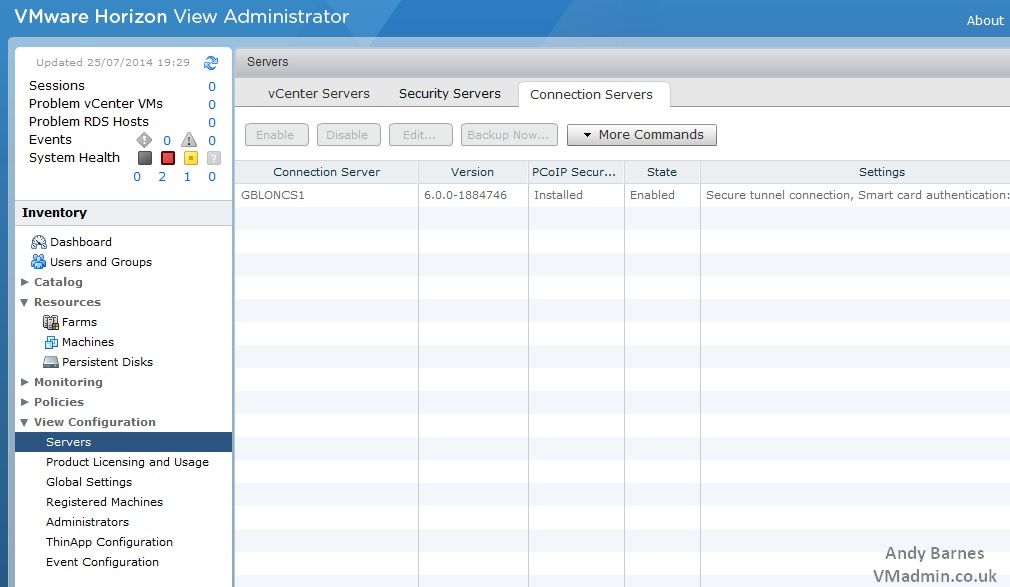Collapse the View Configuration section
Screen dimensions: 1010x587
click(24, 423)
